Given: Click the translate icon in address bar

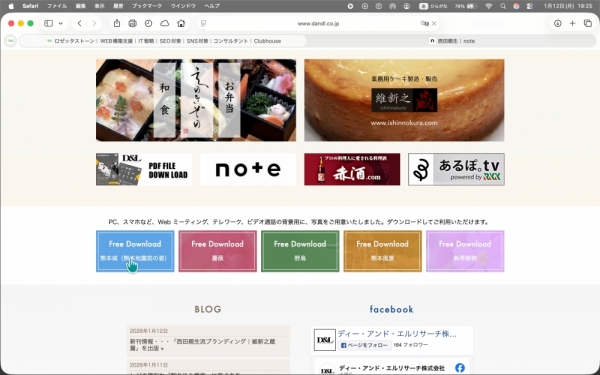Looking at the screenshot, I should pyautogui.click(x=424, y=23).
